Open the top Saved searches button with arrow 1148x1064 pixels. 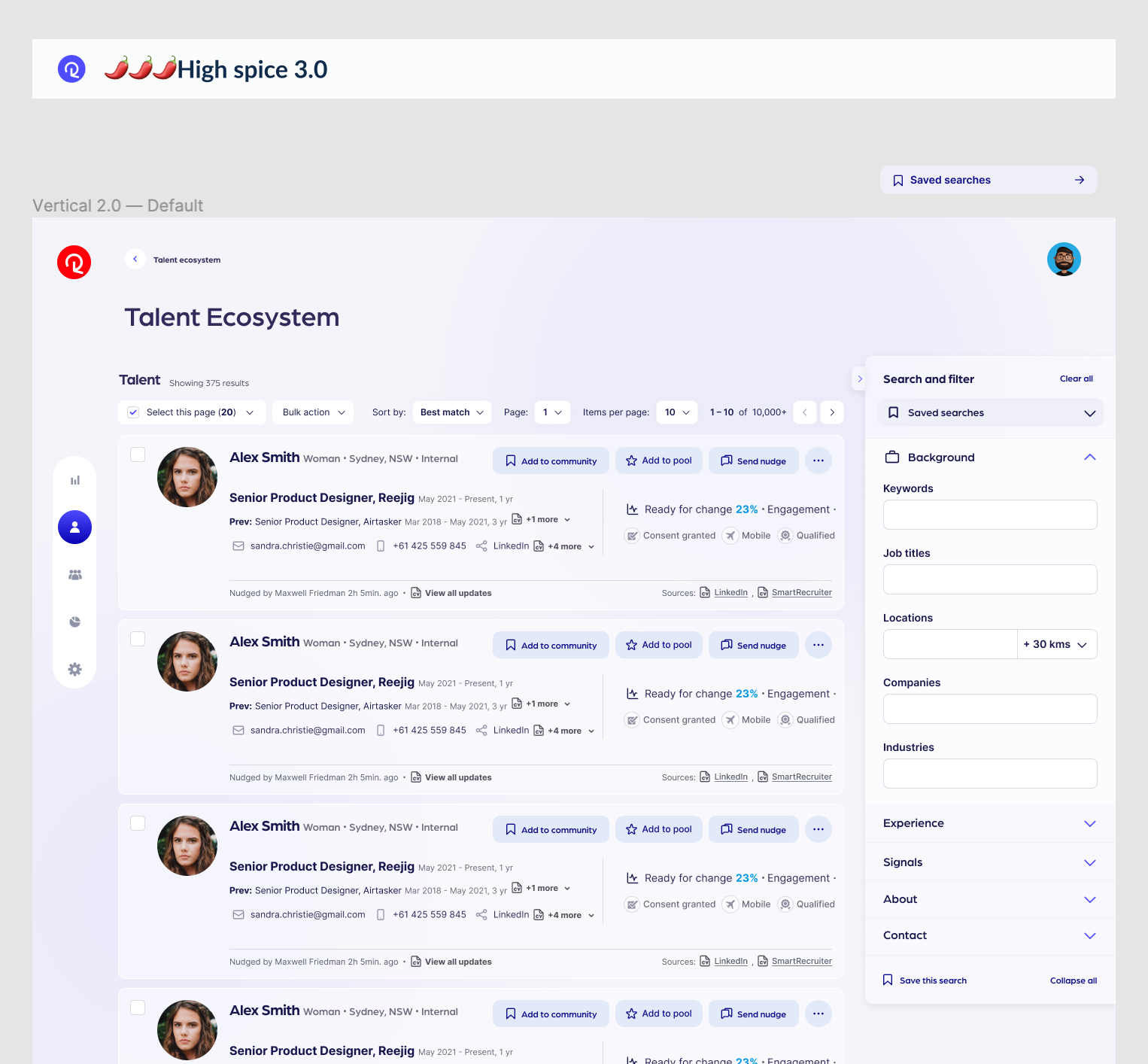pos(989,180)
